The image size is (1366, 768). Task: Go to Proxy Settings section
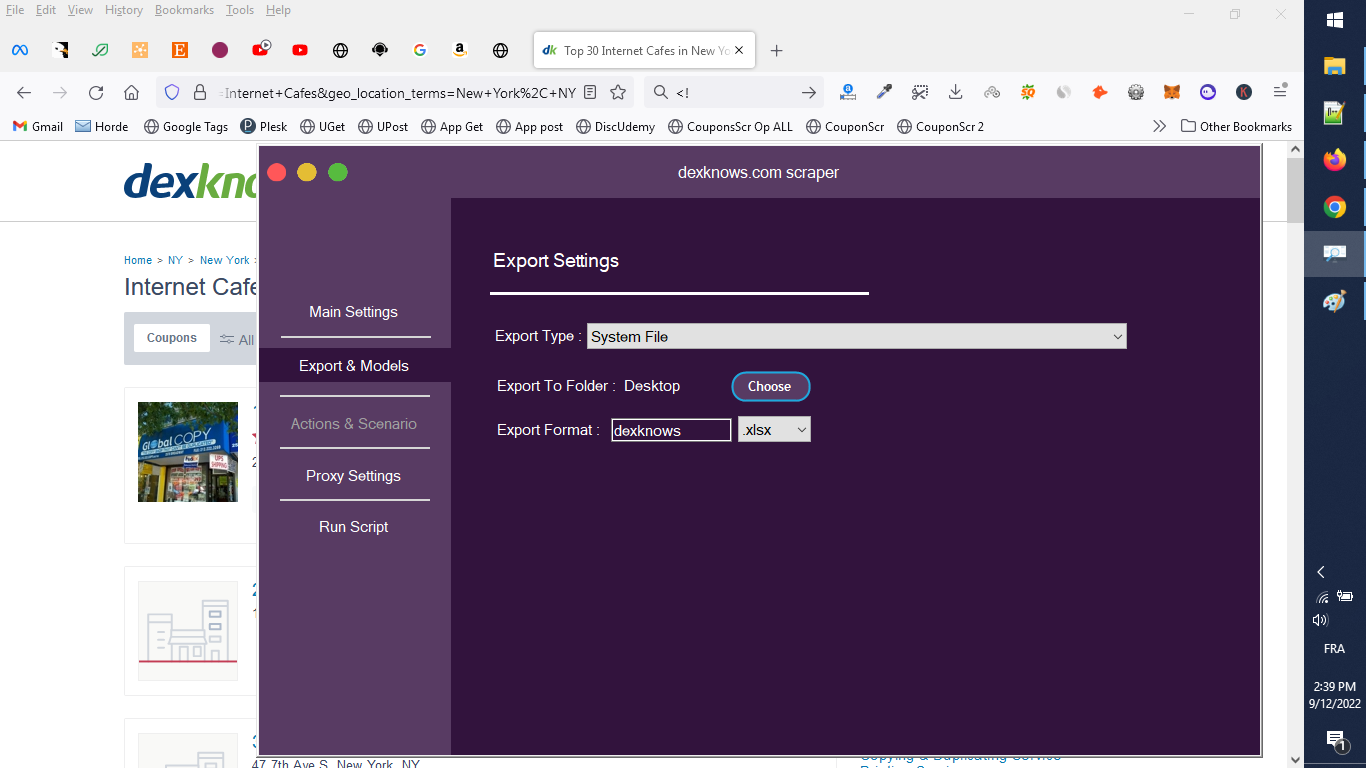tap(354, 476)
